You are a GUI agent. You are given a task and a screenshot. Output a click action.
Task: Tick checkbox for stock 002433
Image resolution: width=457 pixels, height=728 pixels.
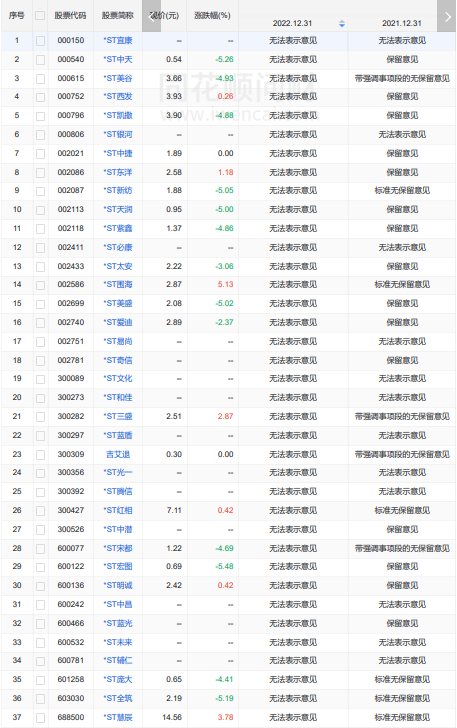click(40, 267)
